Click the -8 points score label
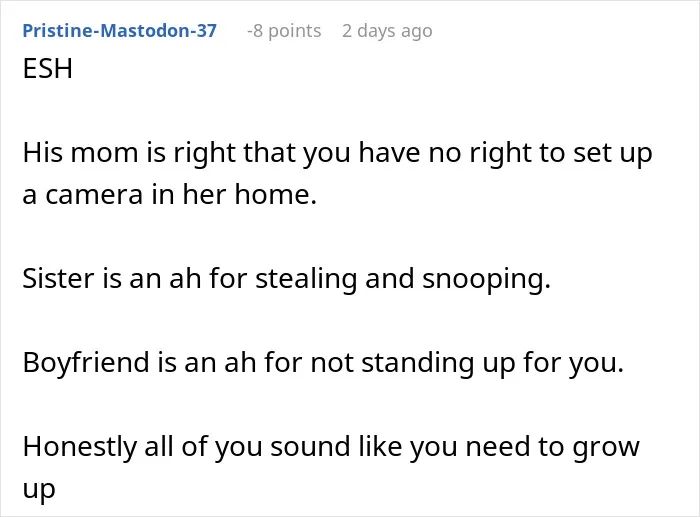 coord(284,31)
